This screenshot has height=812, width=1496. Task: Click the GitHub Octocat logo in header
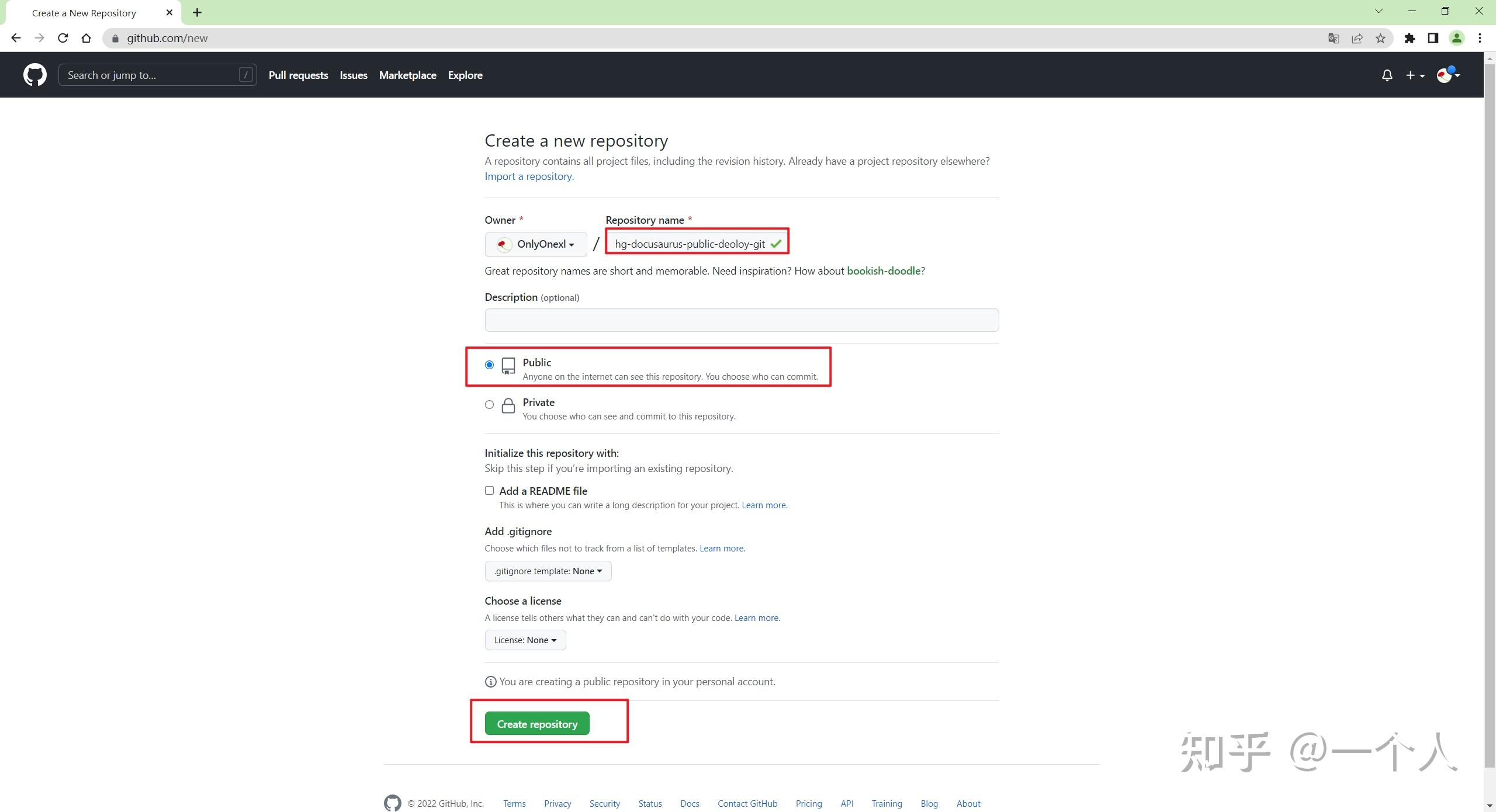point(34,75)
